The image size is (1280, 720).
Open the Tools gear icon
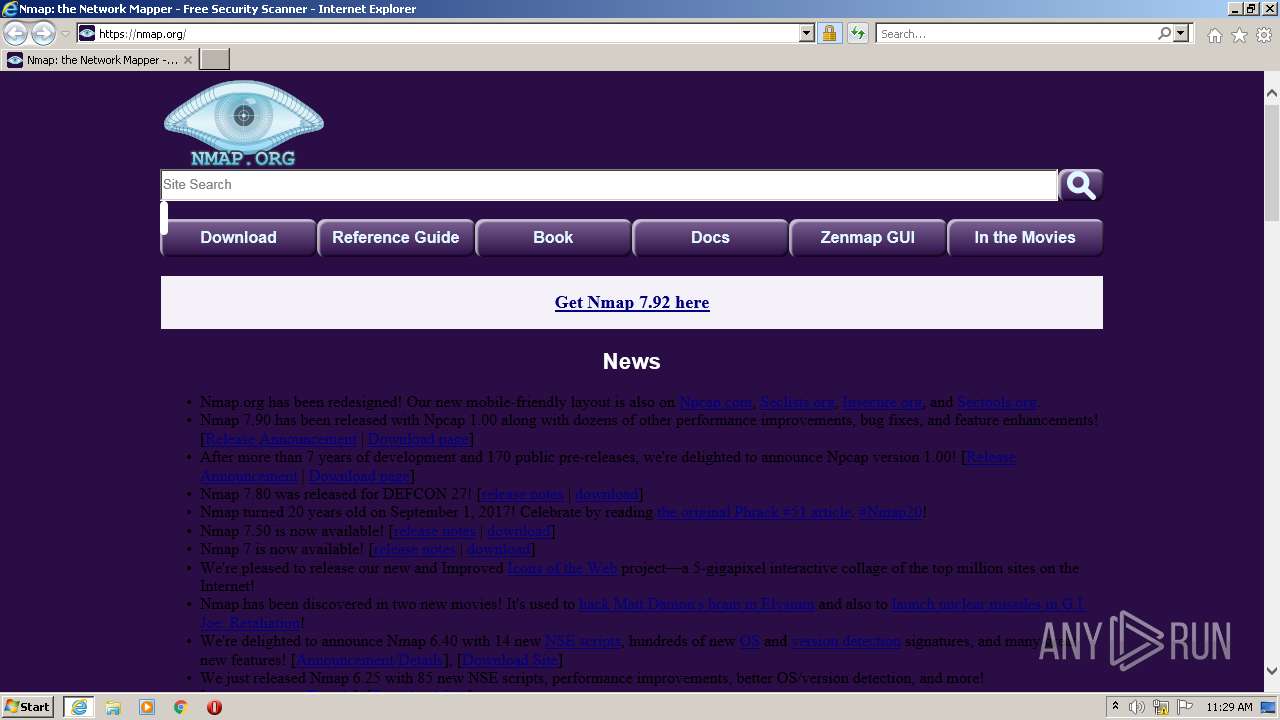tap(1264, 35)
